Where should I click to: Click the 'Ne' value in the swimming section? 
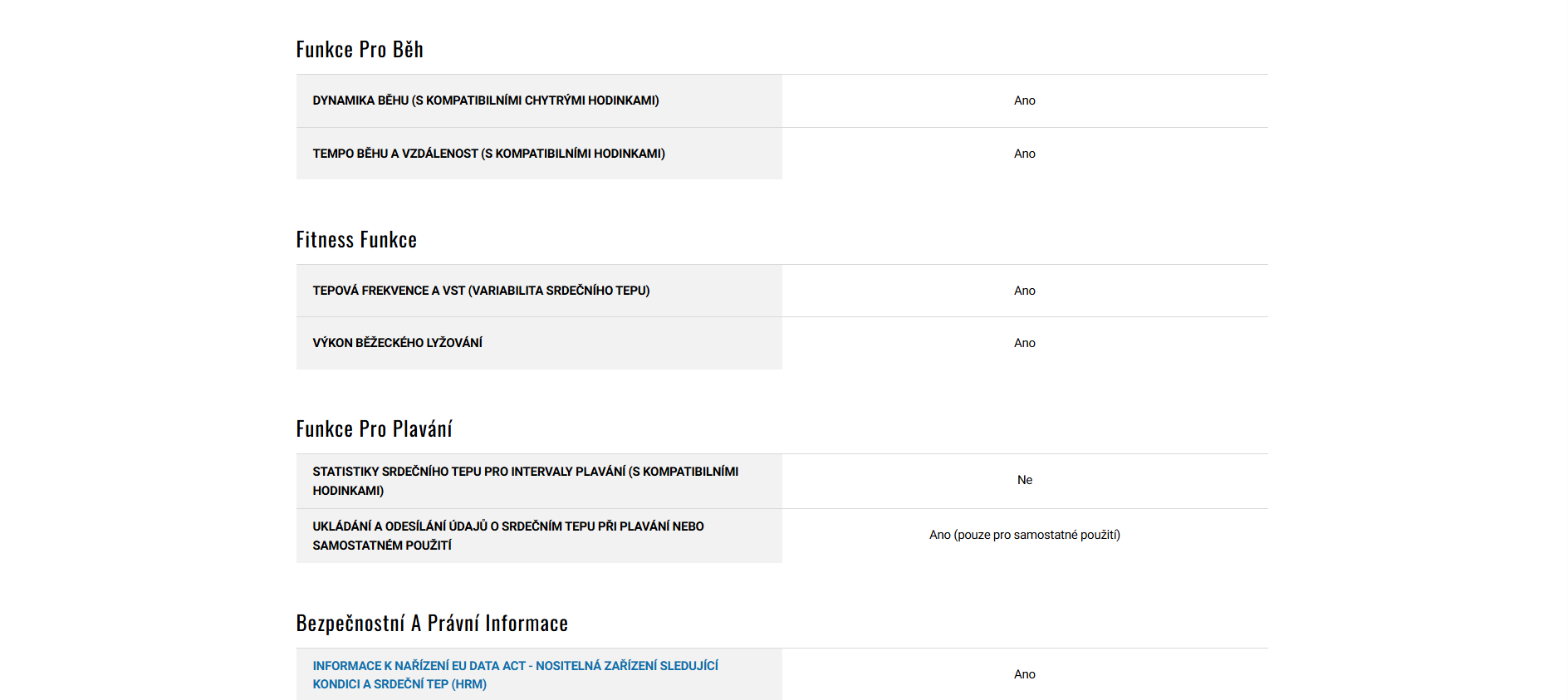tap(1024, 480)
